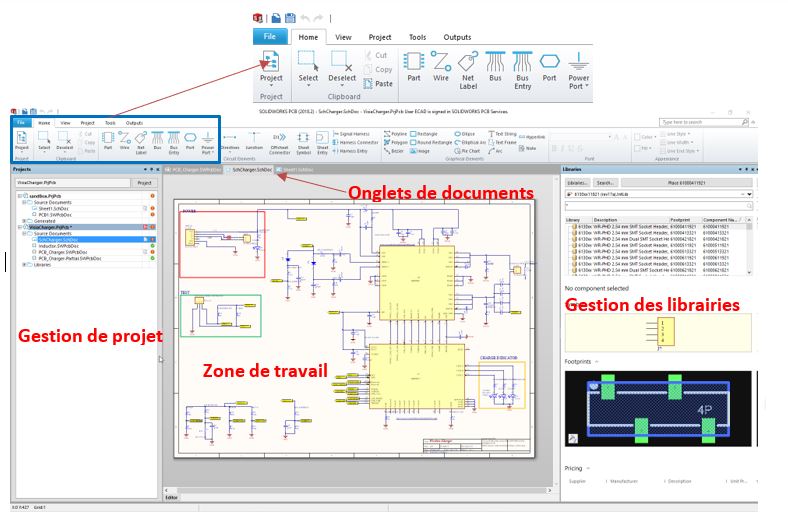
Task: Insert an Image from the Graphical Elements group
Action: tap(420, 151)
